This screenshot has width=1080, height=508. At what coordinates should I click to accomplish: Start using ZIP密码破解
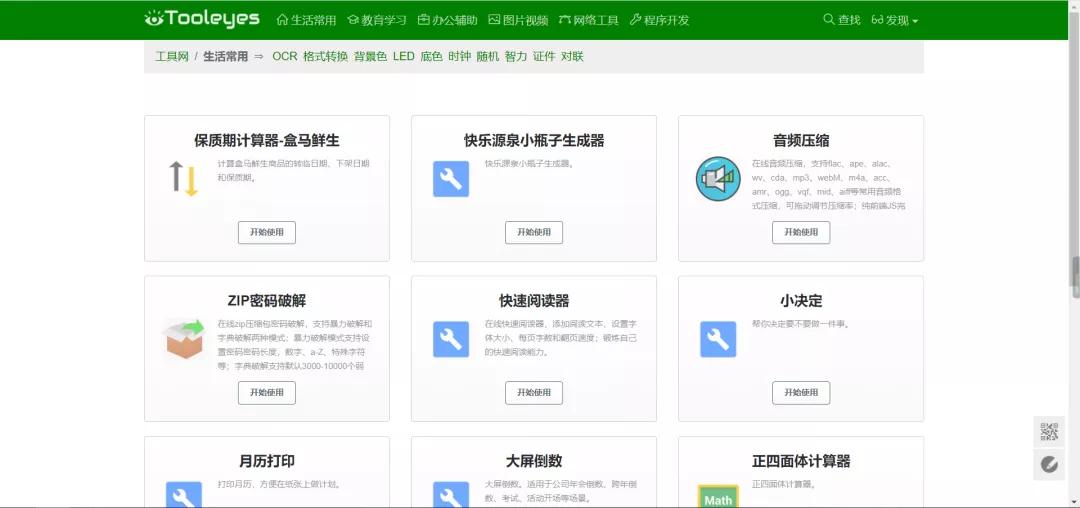(267, 392)
